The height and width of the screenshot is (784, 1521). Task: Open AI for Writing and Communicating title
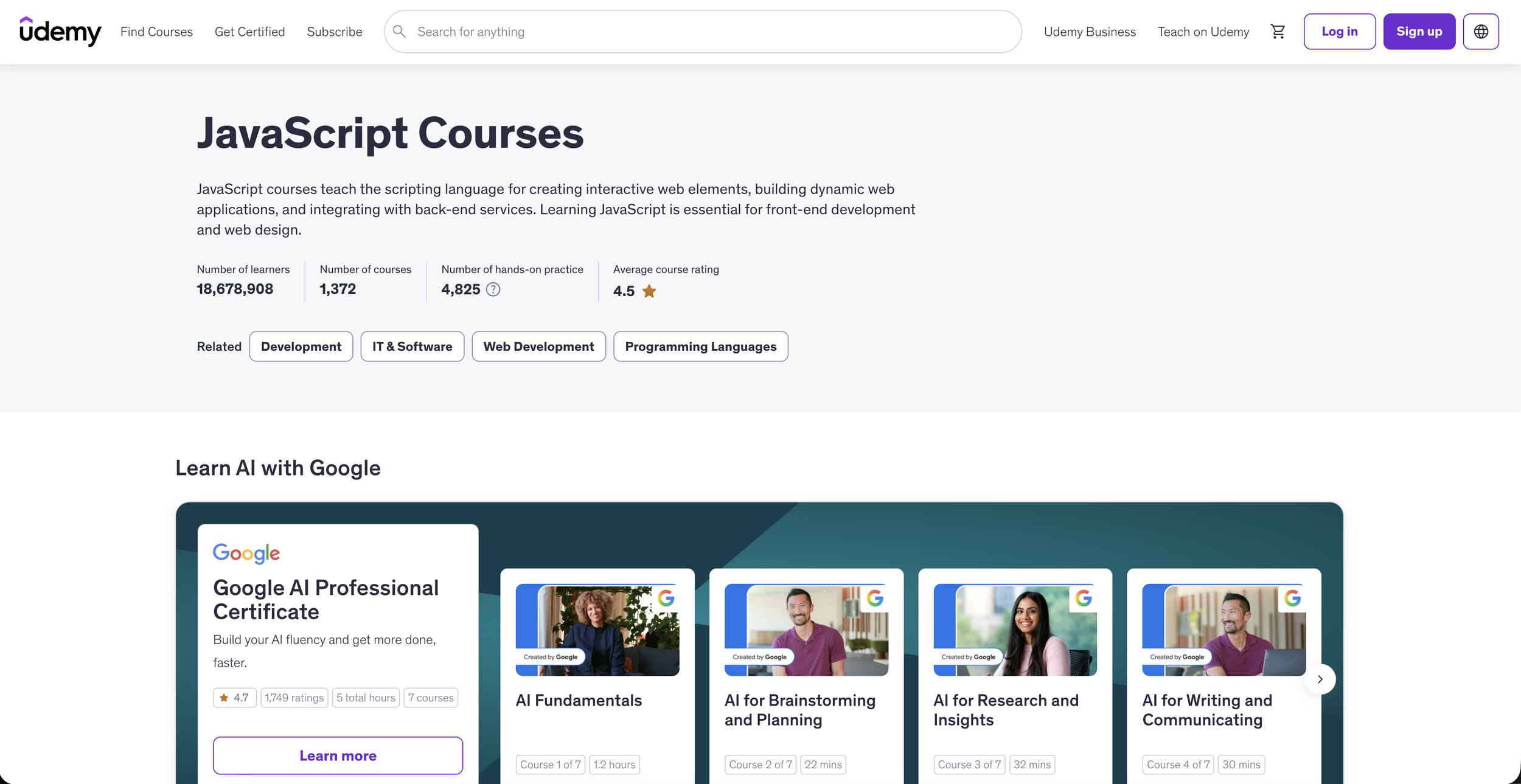(1207, 710)
